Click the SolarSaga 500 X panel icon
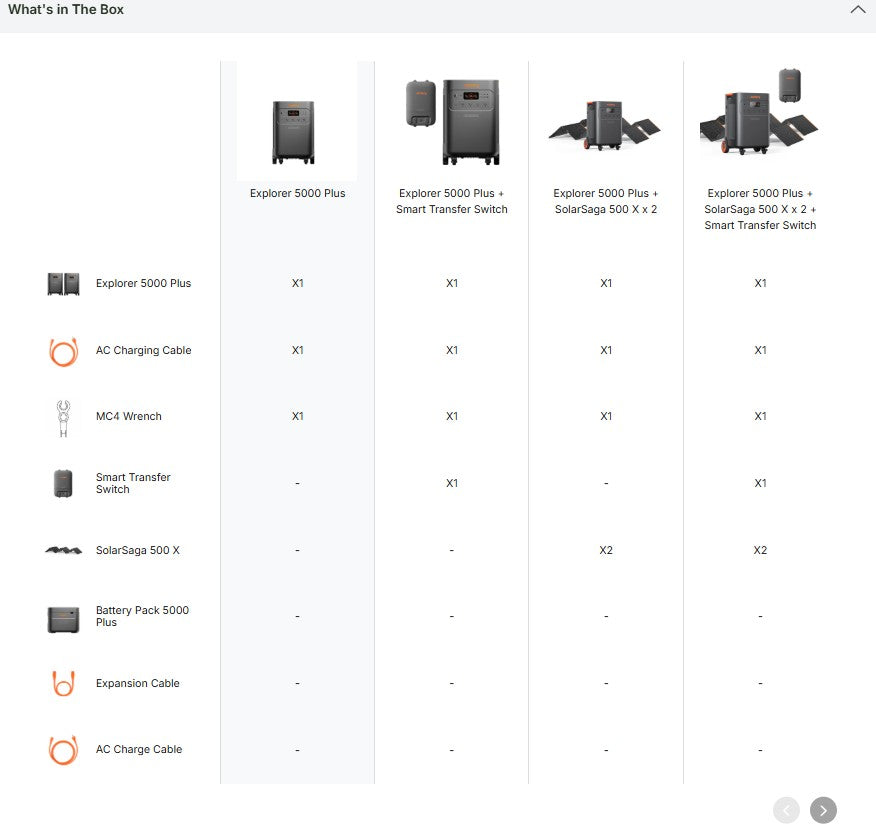The image size is (876, 831). (63, 550)
